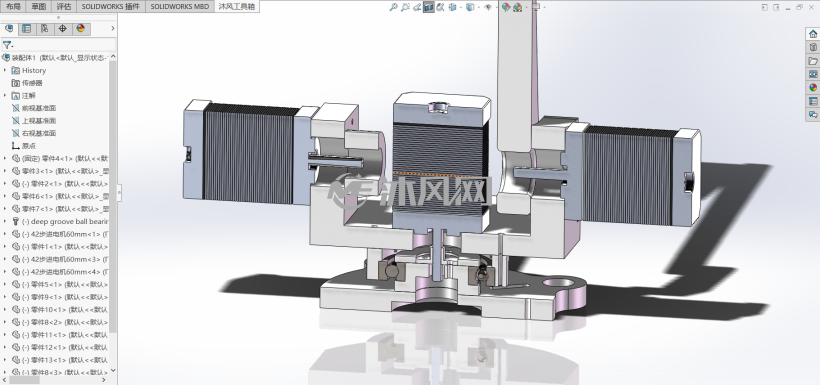Select the 装配体1 root assembly node
820x385 pixels.
coord(56,58)
